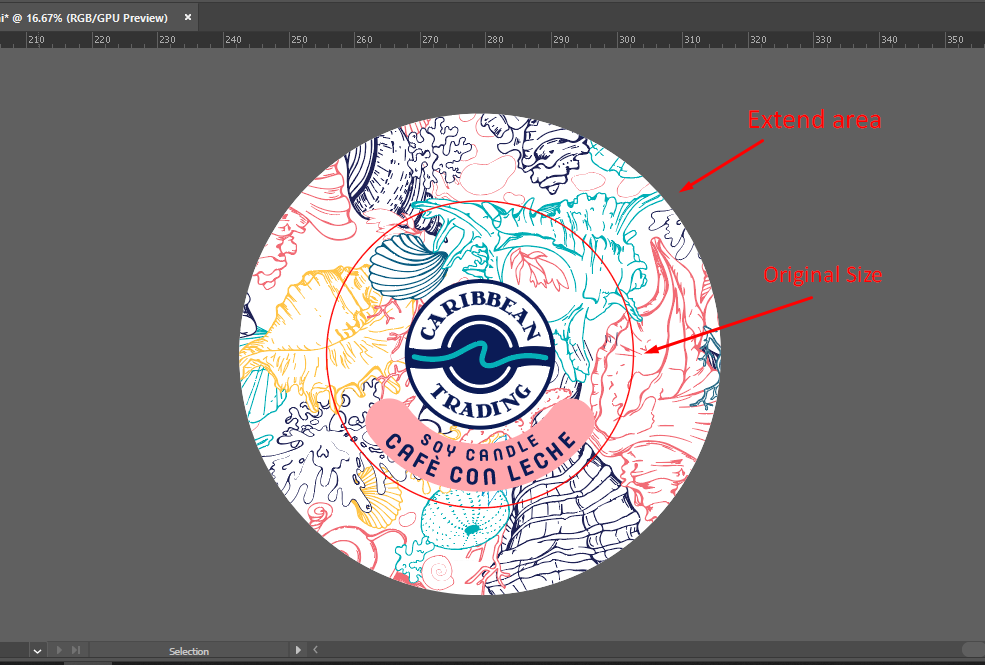Open the status bar options arrow next to Selection
Image resolution: width=985 pixels, height=665 pixels.
click(298, 651)
